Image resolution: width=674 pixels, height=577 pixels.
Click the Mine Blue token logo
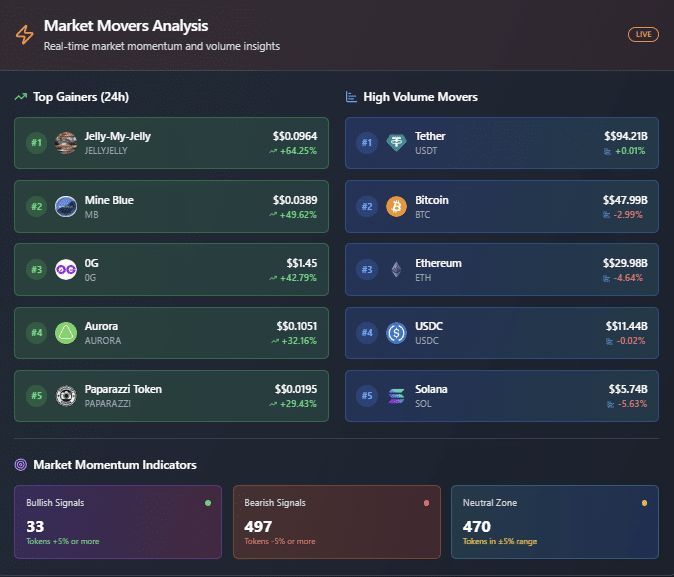[66, 207]
